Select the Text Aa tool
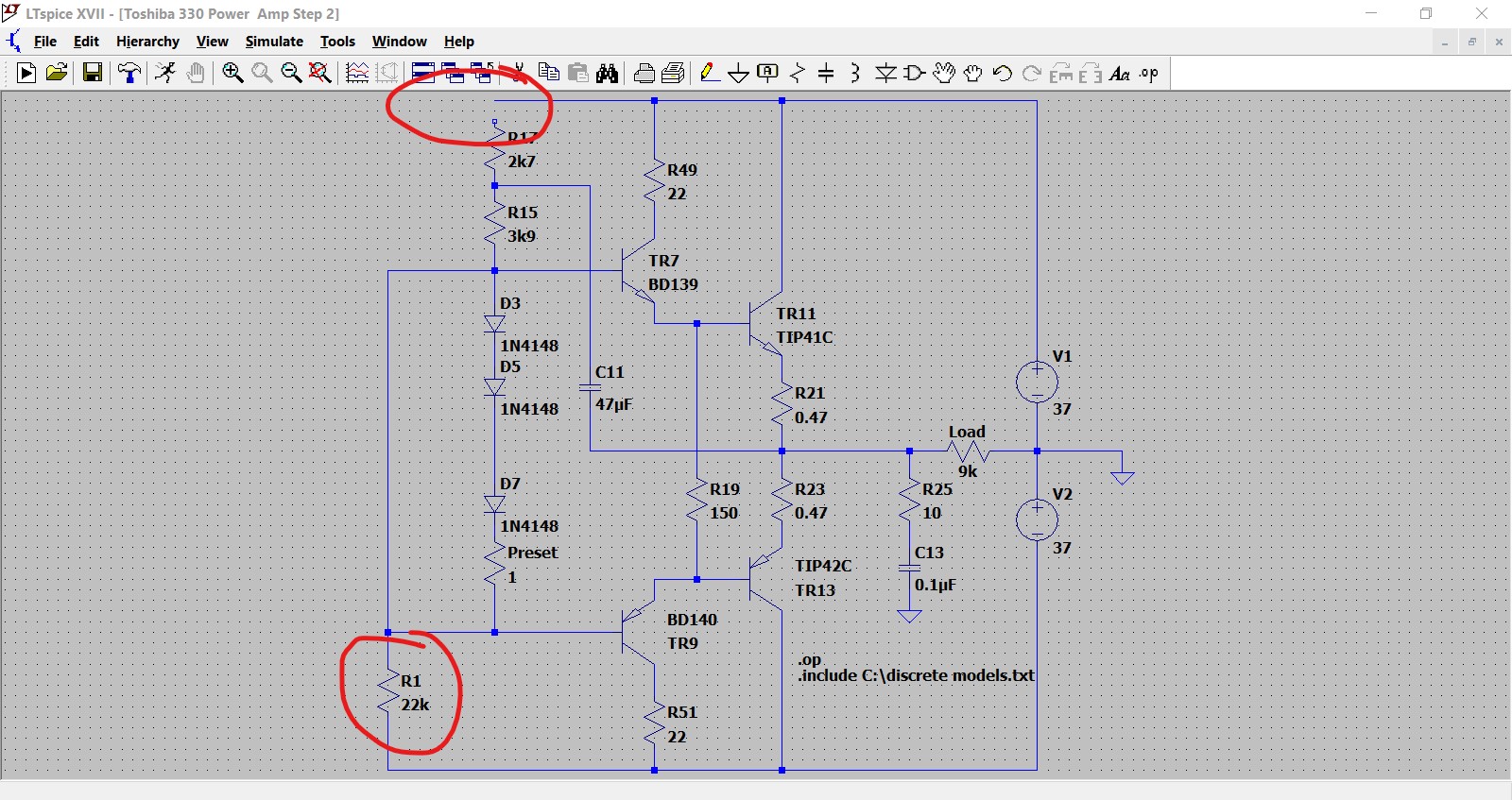Viewport: 1512px width, 800px height. (x=1120, y=73)
